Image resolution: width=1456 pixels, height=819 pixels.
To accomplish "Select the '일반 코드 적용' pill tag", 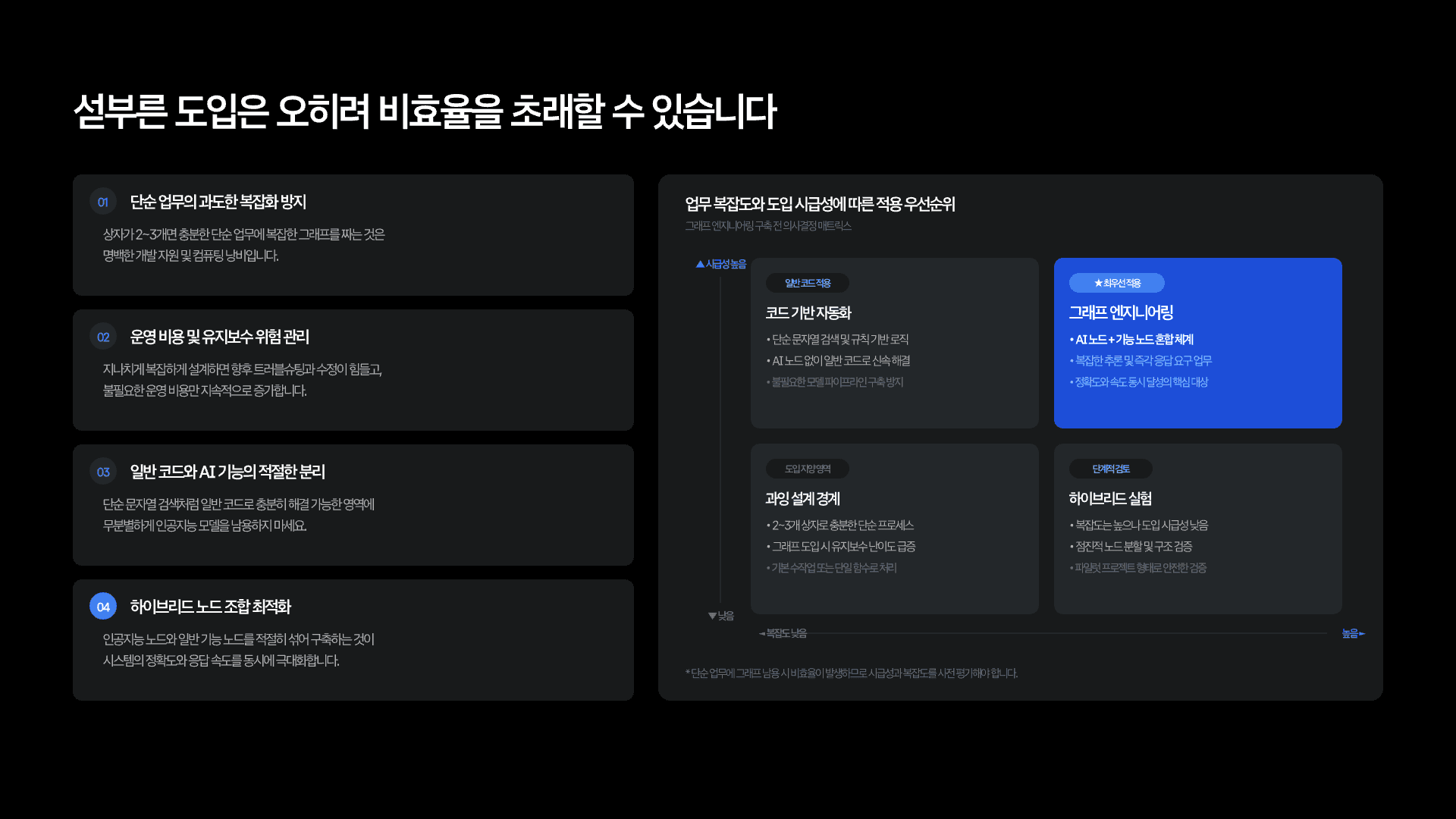I will coord(808,283).
